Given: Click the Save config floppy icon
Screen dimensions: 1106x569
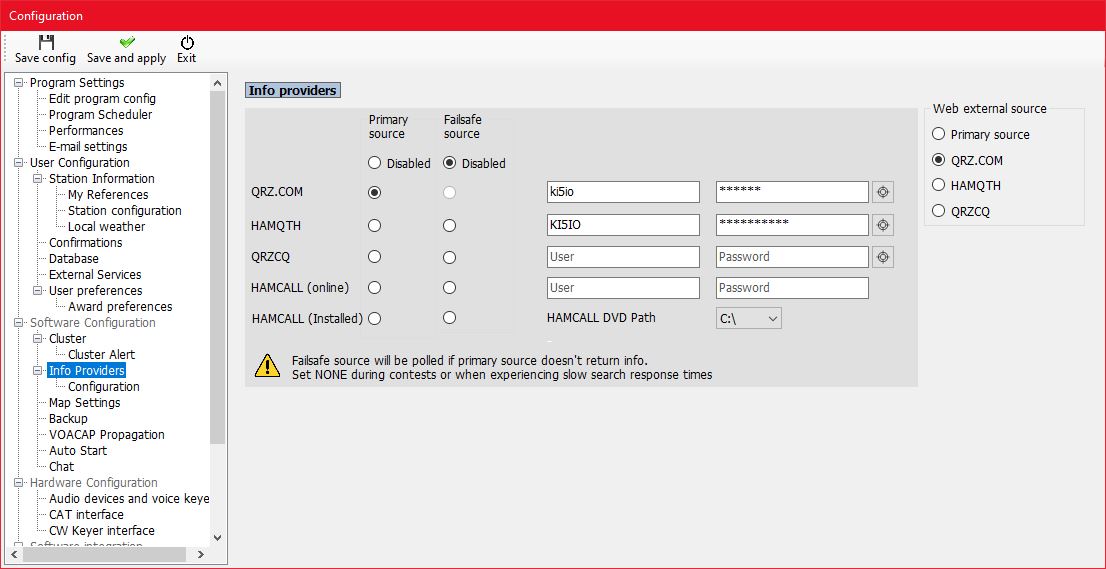Looking at the screenshot, I should tap(46, 42).
